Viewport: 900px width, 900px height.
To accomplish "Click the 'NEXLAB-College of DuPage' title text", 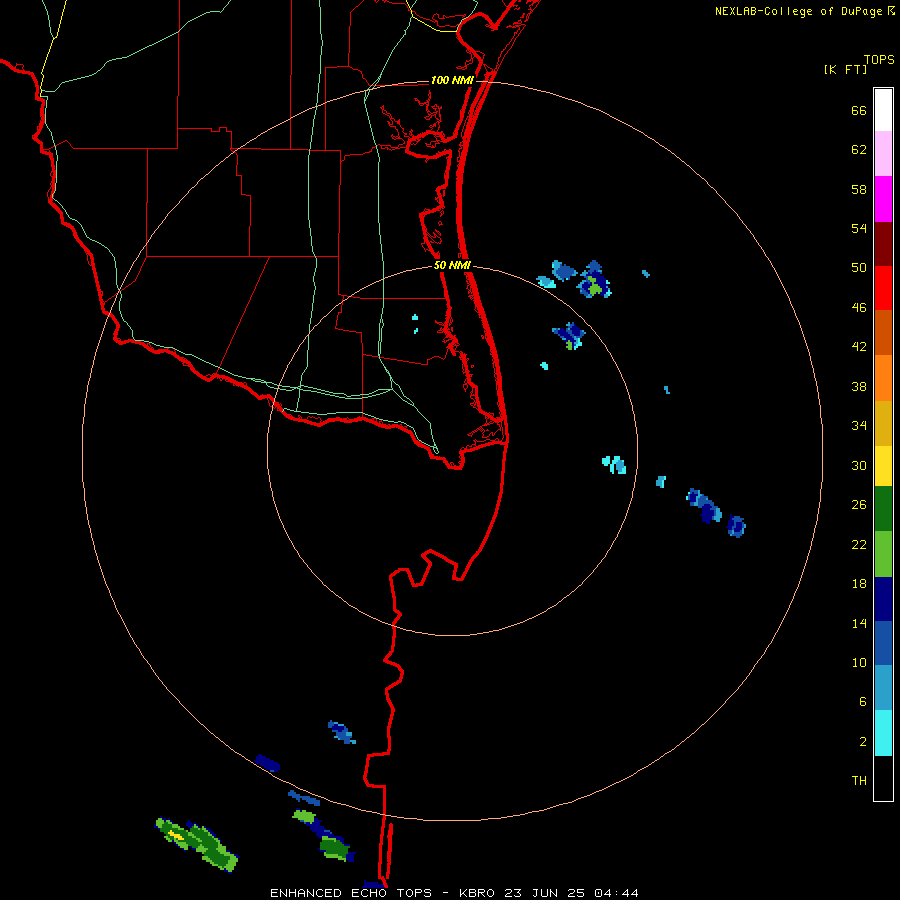I will (x=799, y=11).
